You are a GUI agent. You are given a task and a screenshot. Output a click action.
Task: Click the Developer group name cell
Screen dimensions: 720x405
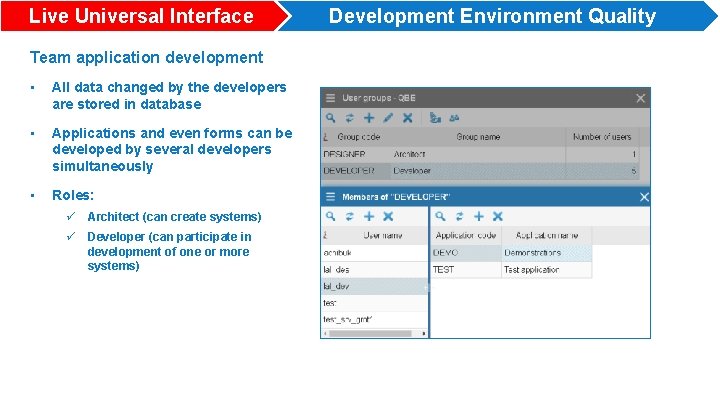coord(478,171)
